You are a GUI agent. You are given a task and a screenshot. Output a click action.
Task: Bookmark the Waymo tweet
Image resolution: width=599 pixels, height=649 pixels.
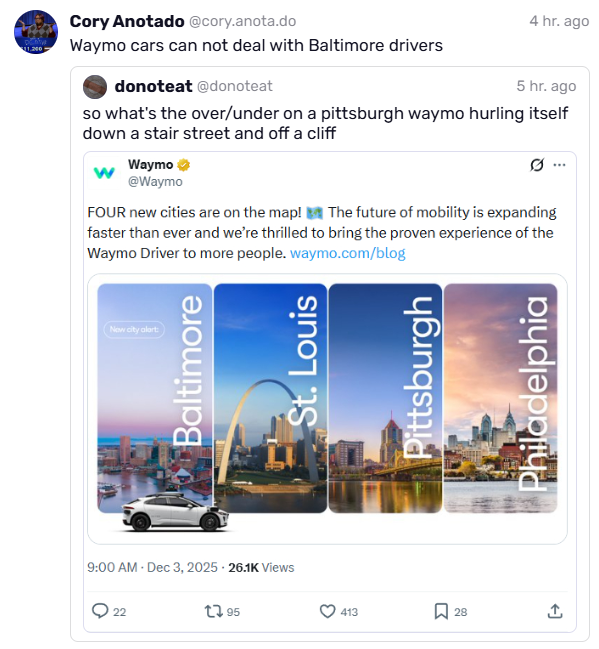pyautogui.click(x=441, y=611)
